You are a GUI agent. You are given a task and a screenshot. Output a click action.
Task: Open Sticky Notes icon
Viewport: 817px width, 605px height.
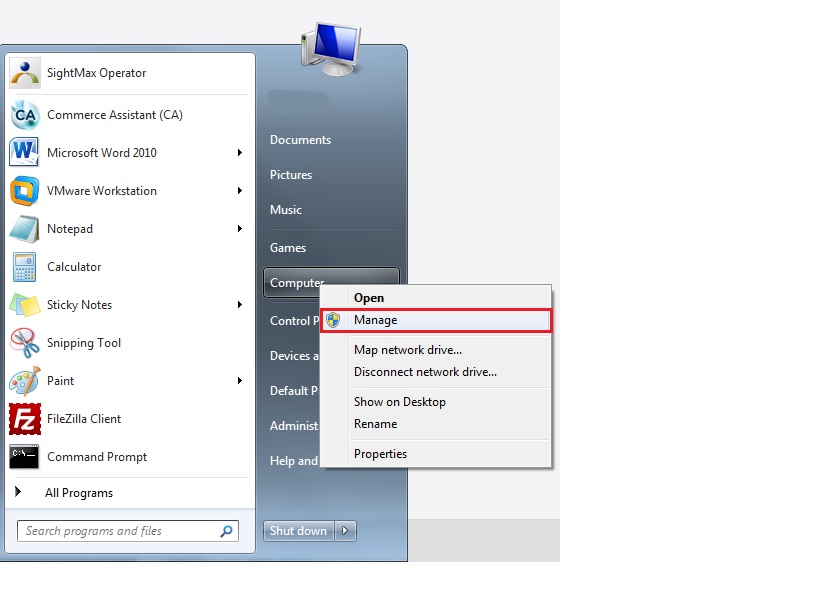tap(24, 305)
